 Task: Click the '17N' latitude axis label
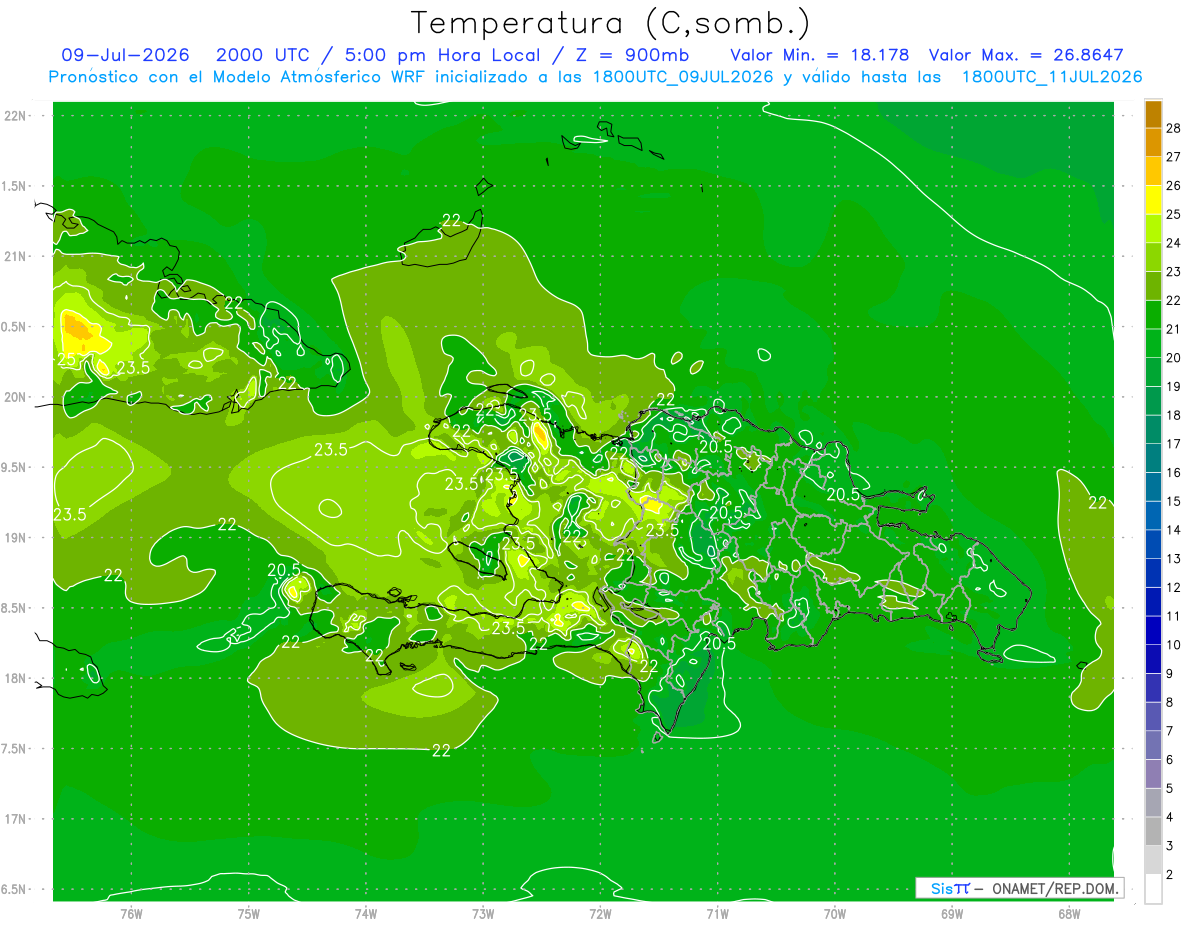pyautogui.click(x=15, y=819)
